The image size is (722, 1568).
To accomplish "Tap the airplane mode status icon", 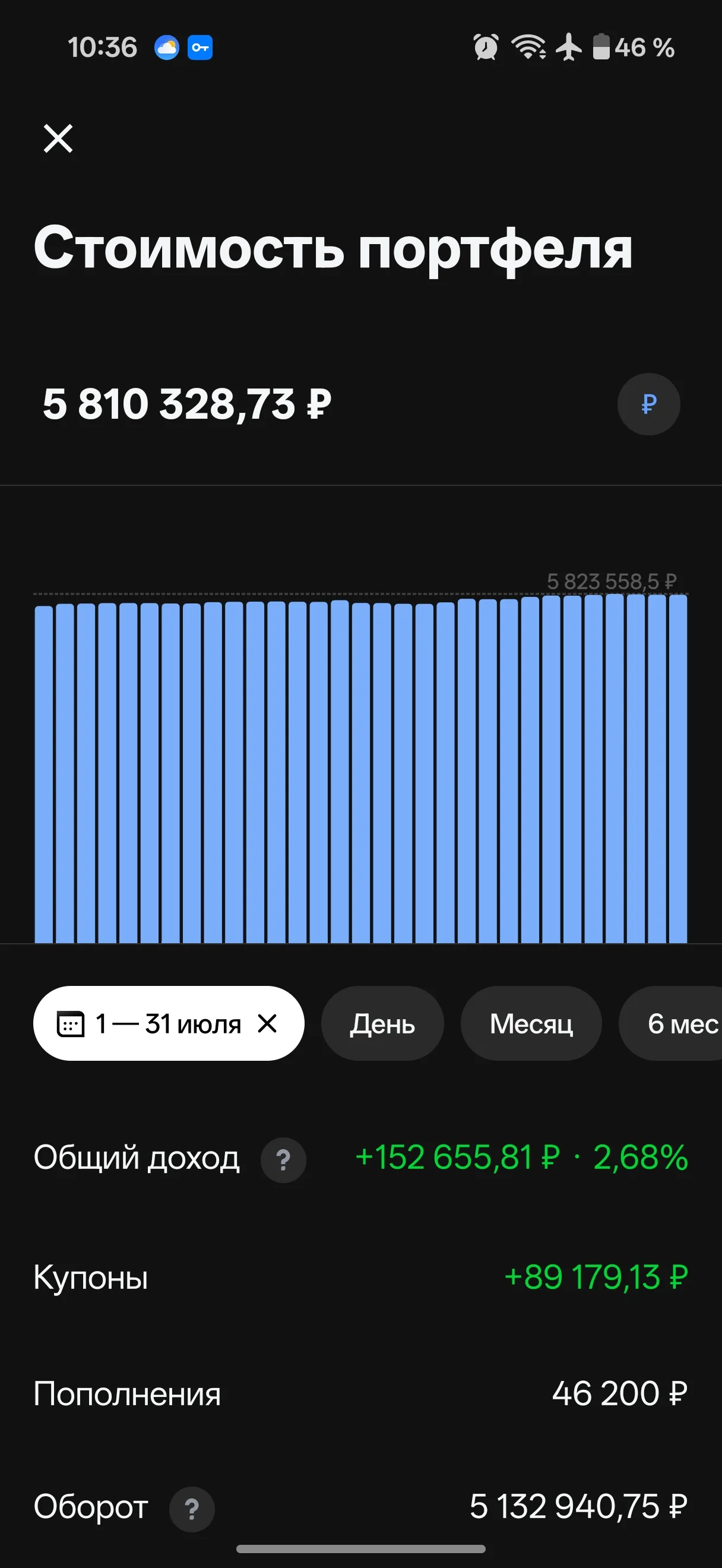I will [569, 47].
